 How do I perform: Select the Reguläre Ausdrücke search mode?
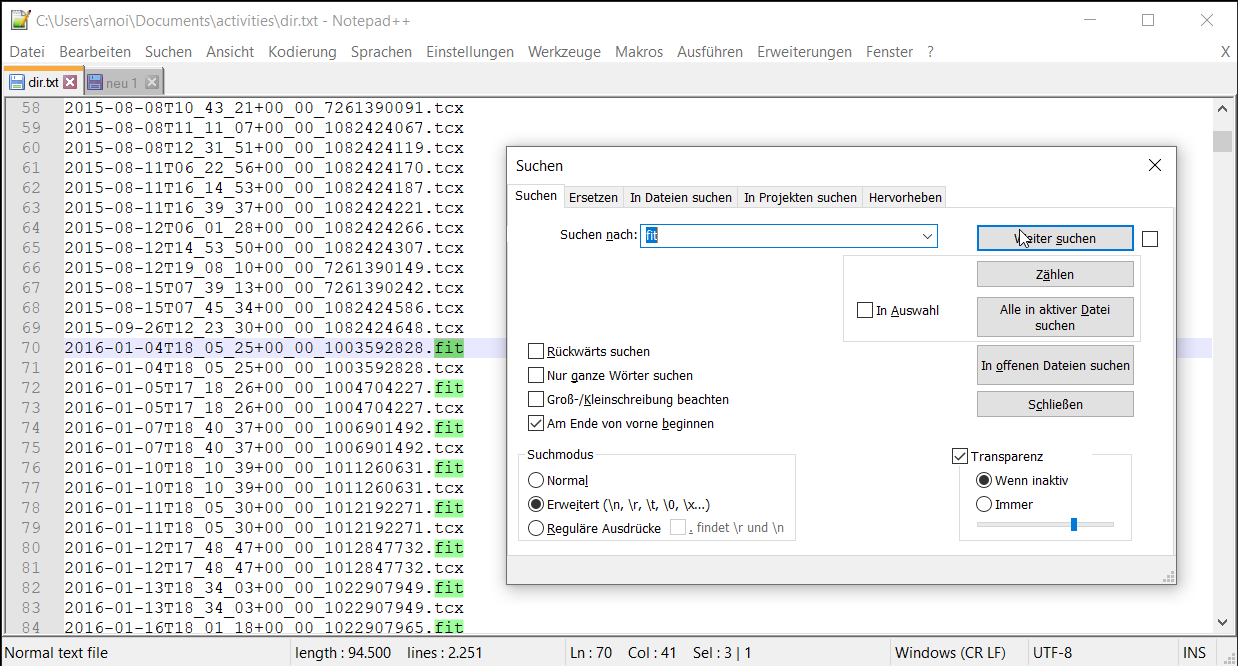point(536,528)
